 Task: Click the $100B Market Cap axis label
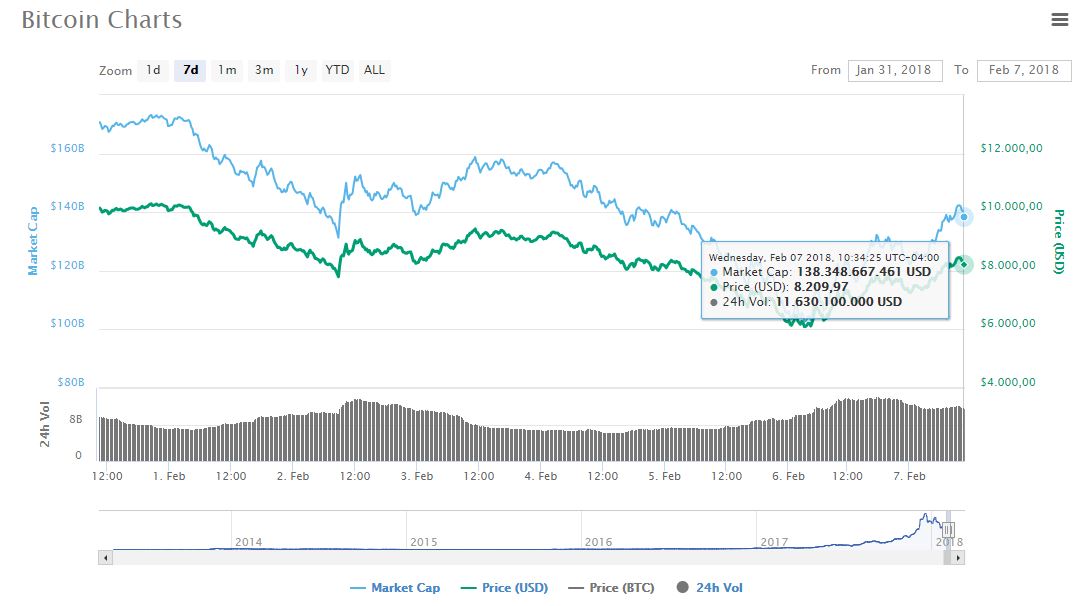click(68, 323)
